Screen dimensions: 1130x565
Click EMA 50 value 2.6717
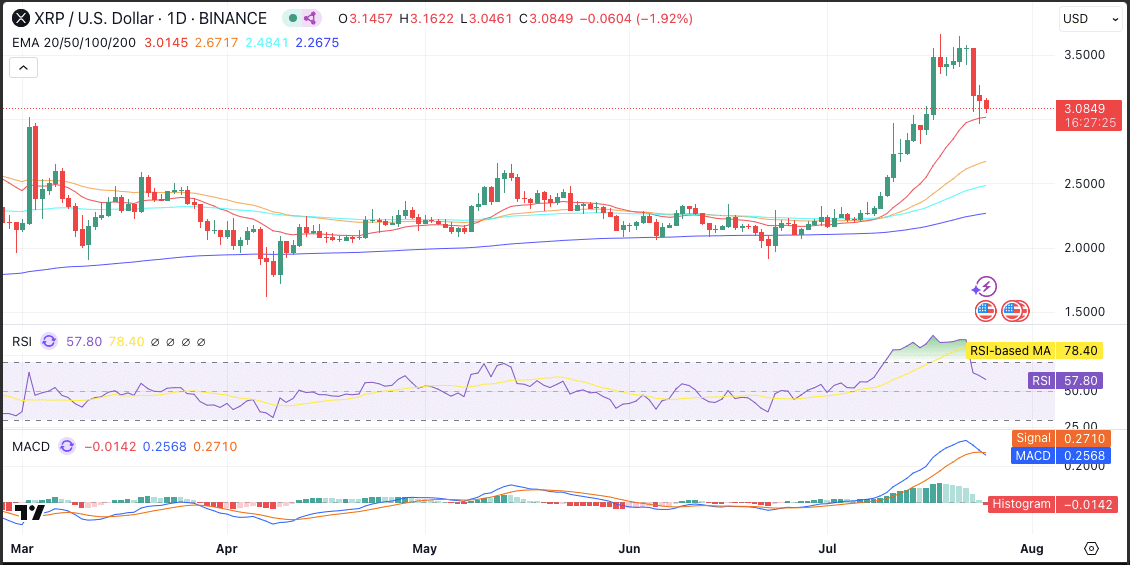pyautogui.click(x=216, y=43)
